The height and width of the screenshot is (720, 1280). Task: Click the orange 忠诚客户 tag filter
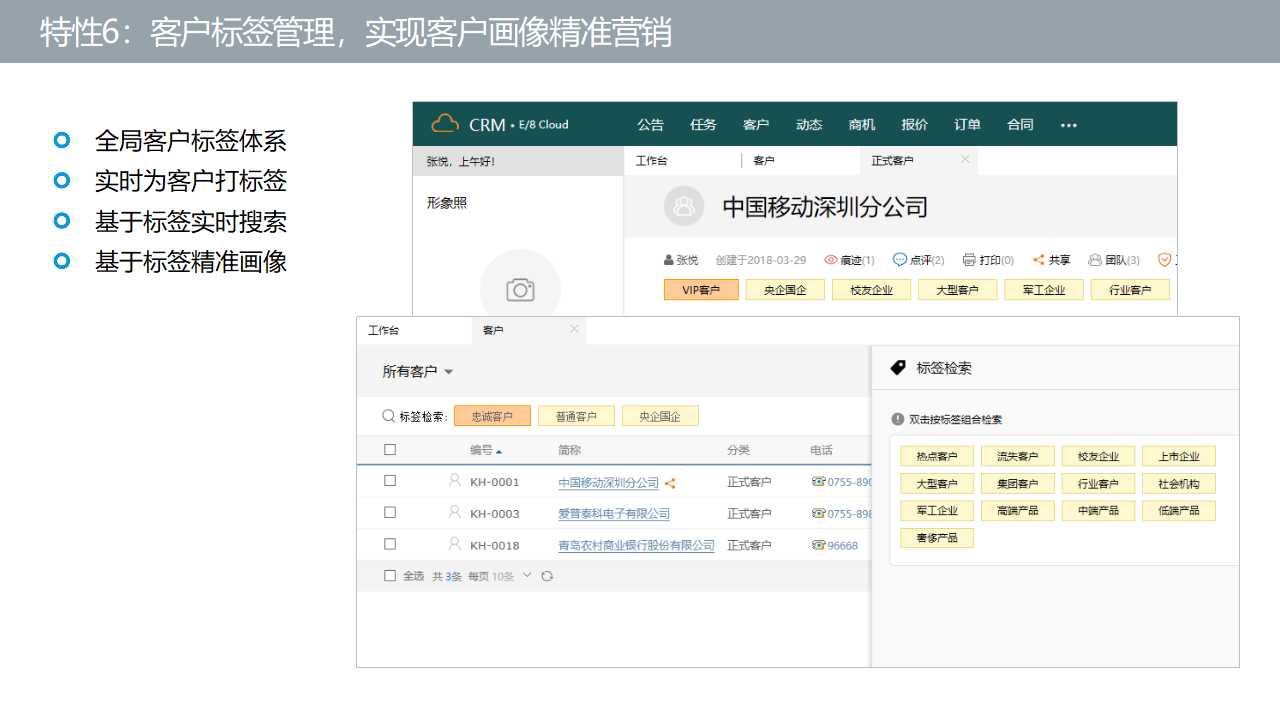[492, 417]
